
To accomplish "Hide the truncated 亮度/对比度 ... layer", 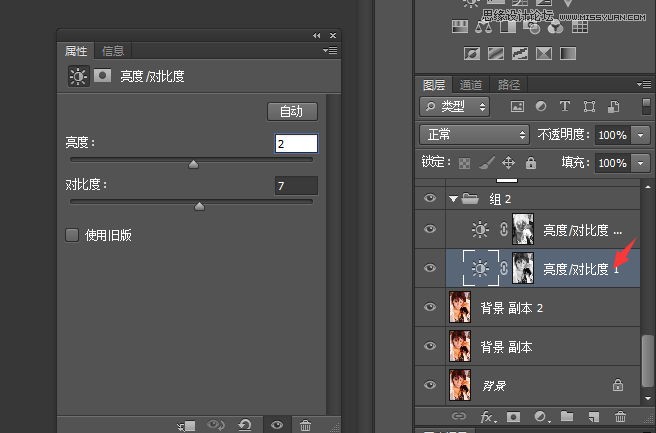I will coord(430,229).
